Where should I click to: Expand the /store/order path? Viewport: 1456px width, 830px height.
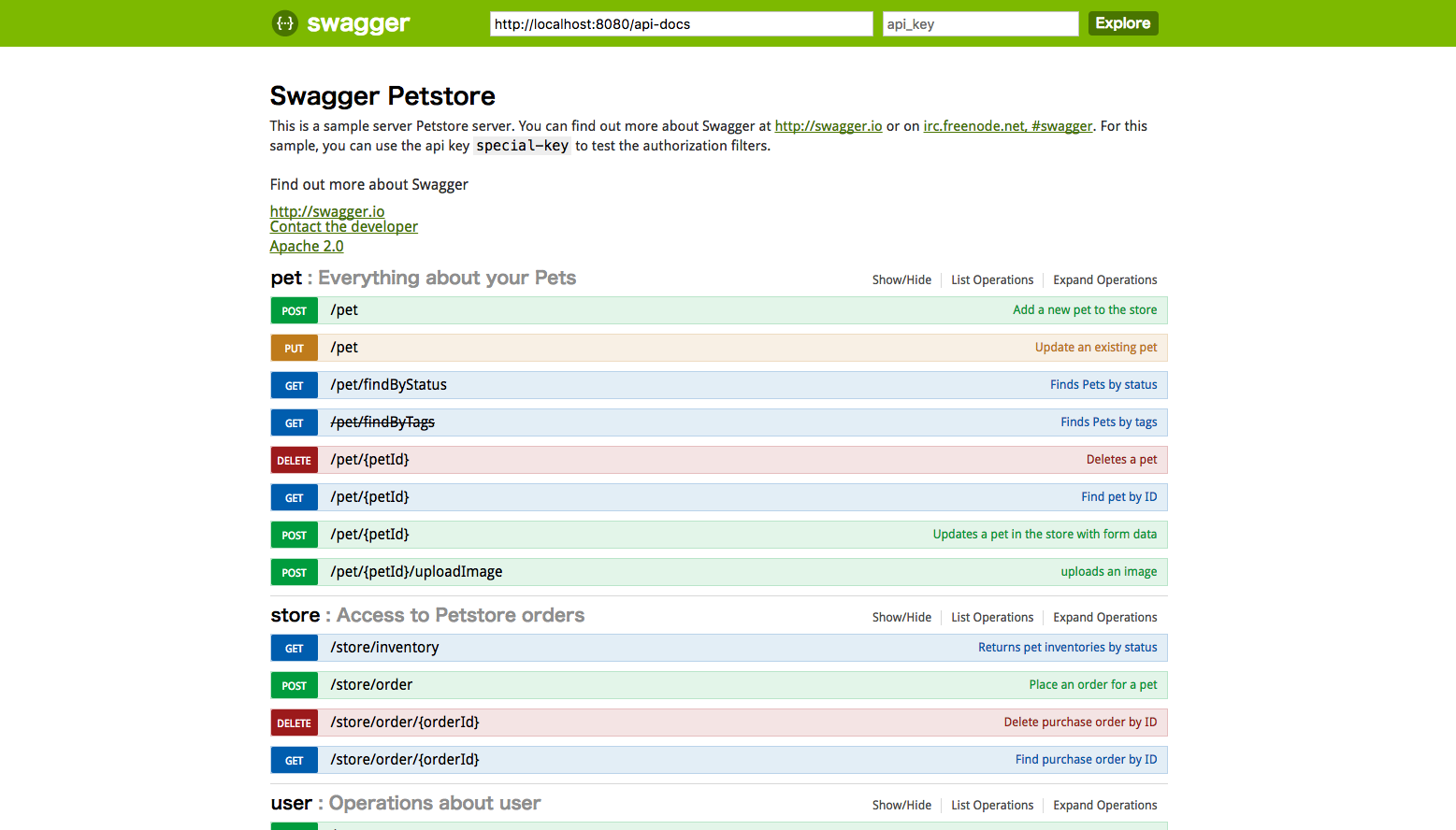[371, 685]
